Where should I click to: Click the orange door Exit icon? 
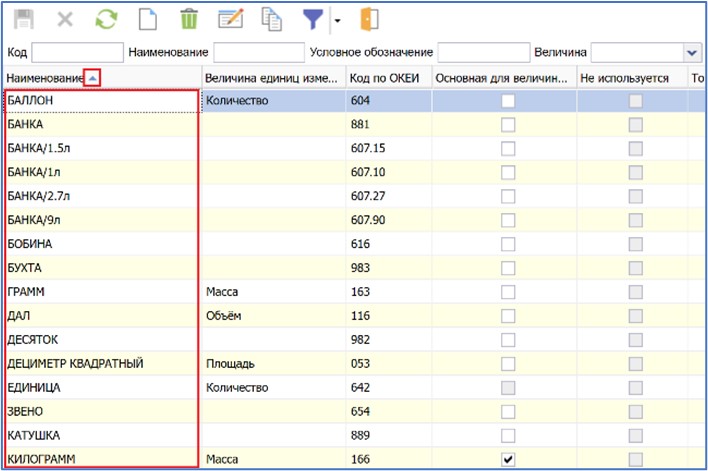click(369, 20)
